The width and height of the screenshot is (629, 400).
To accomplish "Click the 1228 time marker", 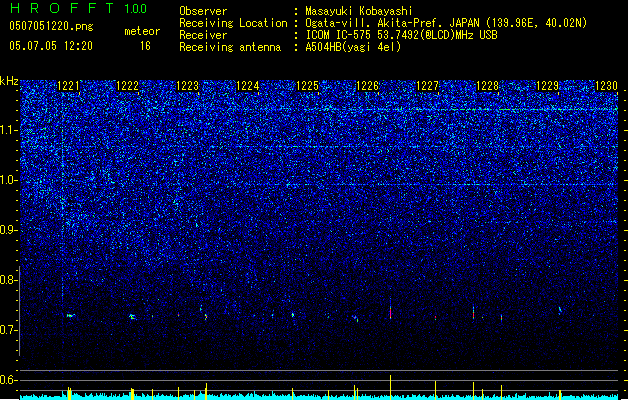I will coord(487,86).
